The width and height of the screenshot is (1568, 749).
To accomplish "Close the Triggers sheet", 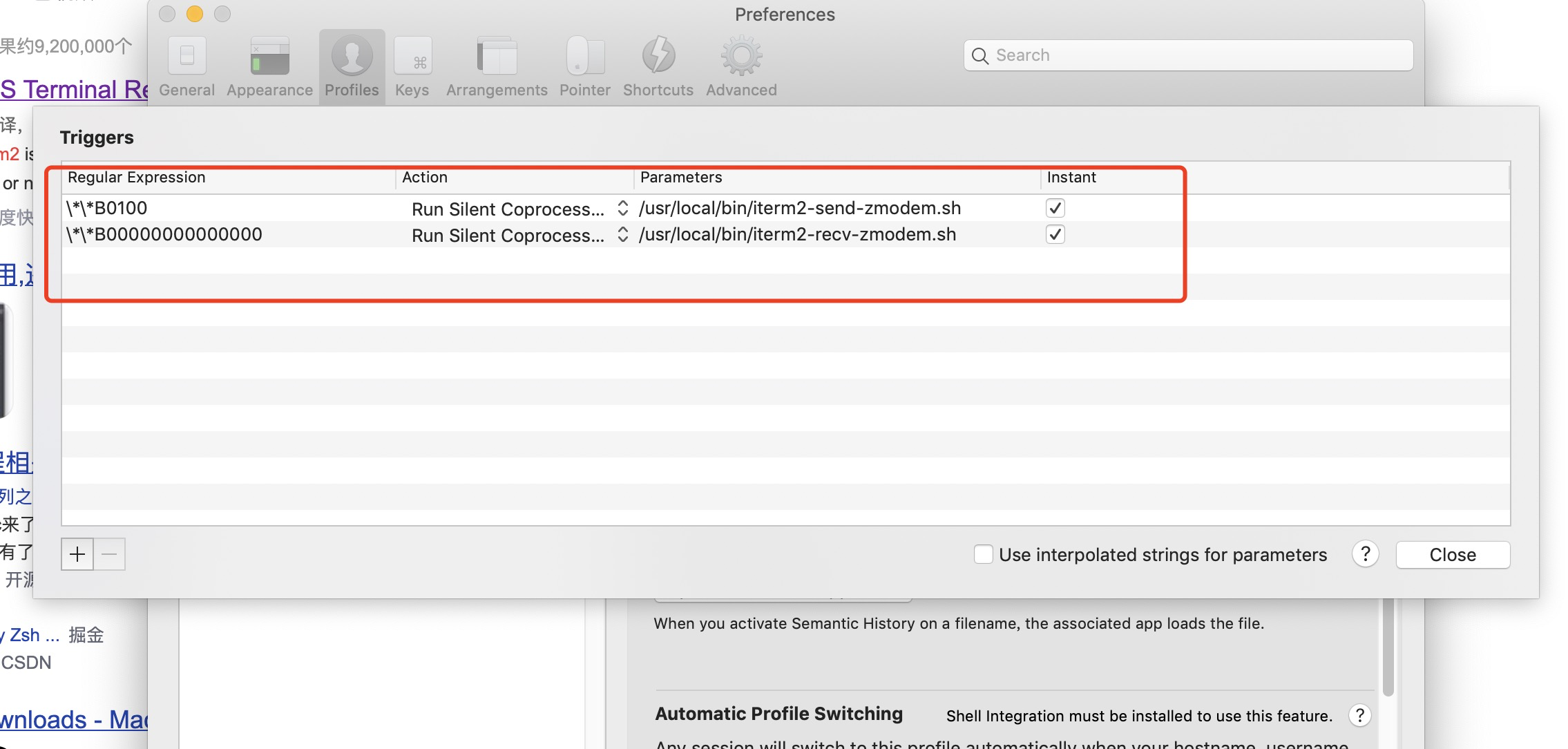I will [x=1452, y=554].
